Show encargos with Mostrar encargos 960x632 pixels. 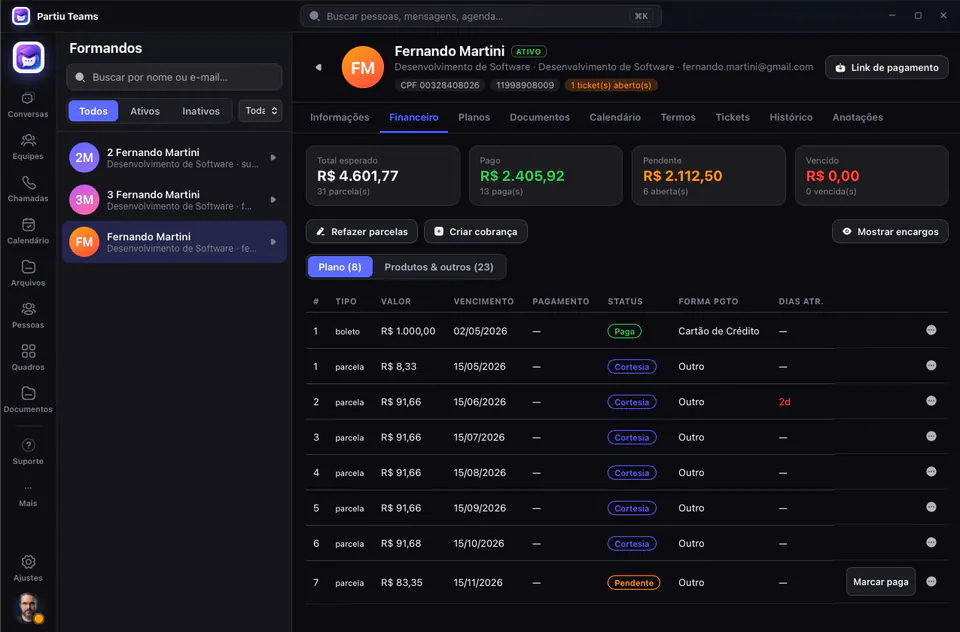pos(890,231)
